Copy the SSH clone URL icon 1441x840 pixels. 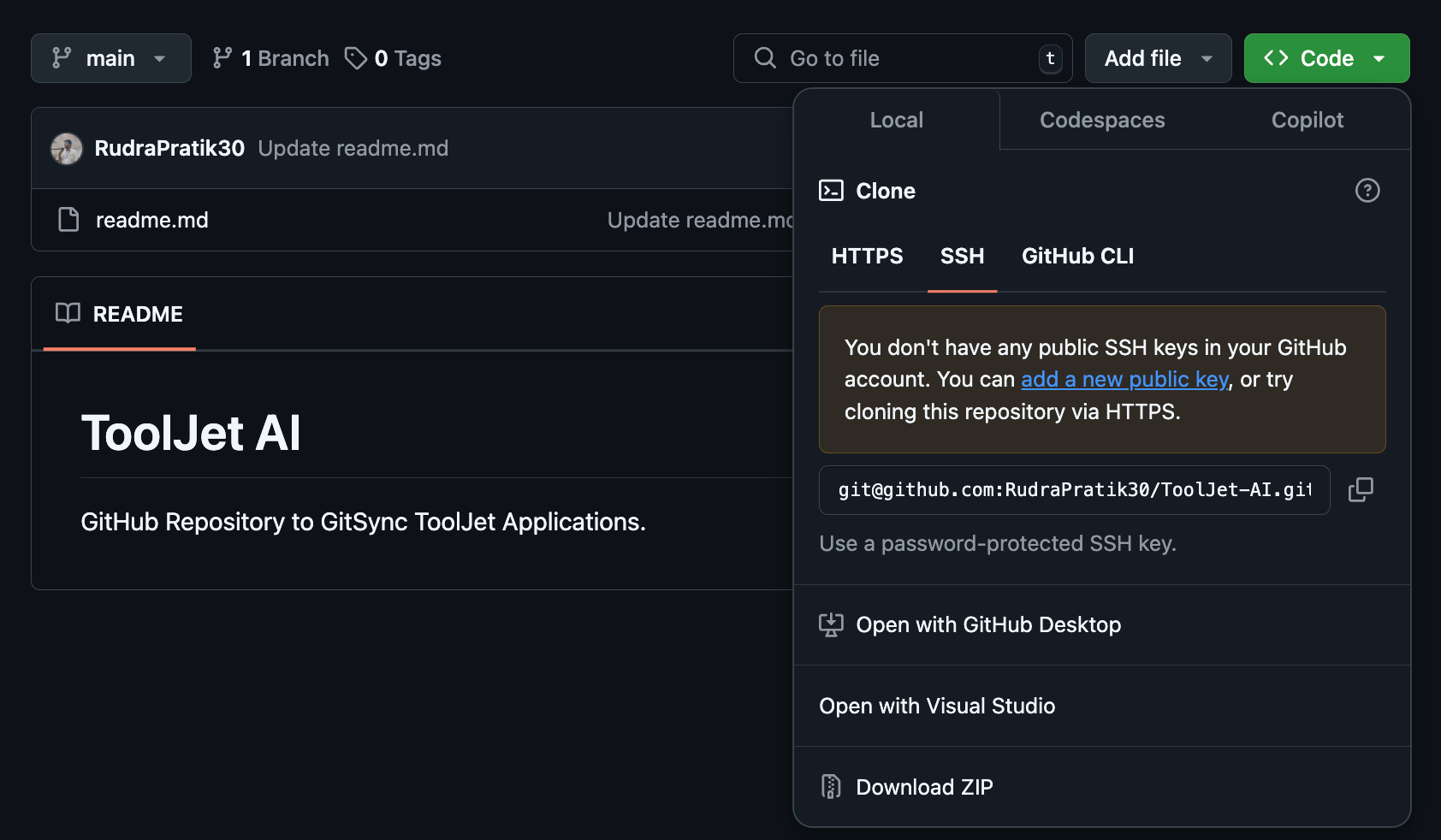coord(1361,489)
